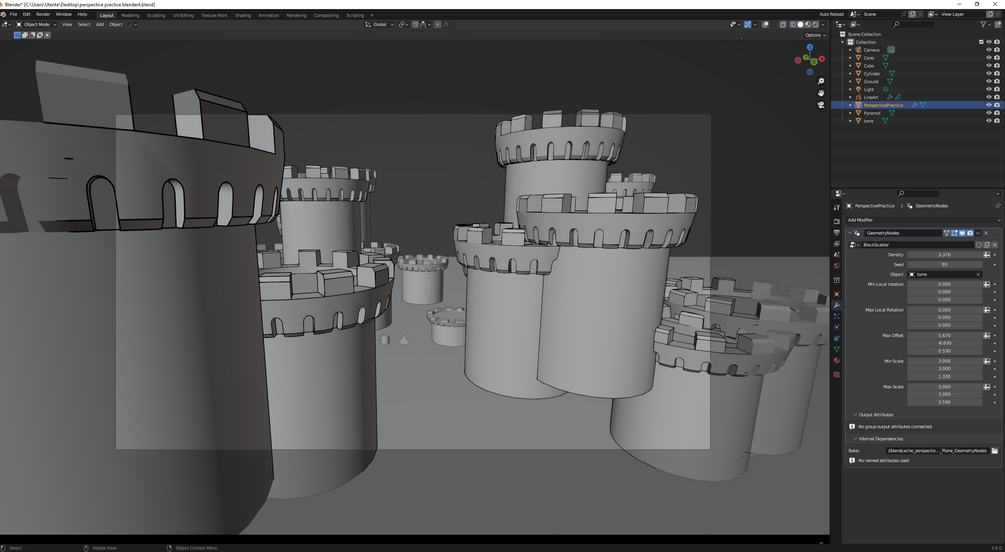Open the Object properties orange square tab
This screenshot has width=1005, height=552.
click(836, 294)
